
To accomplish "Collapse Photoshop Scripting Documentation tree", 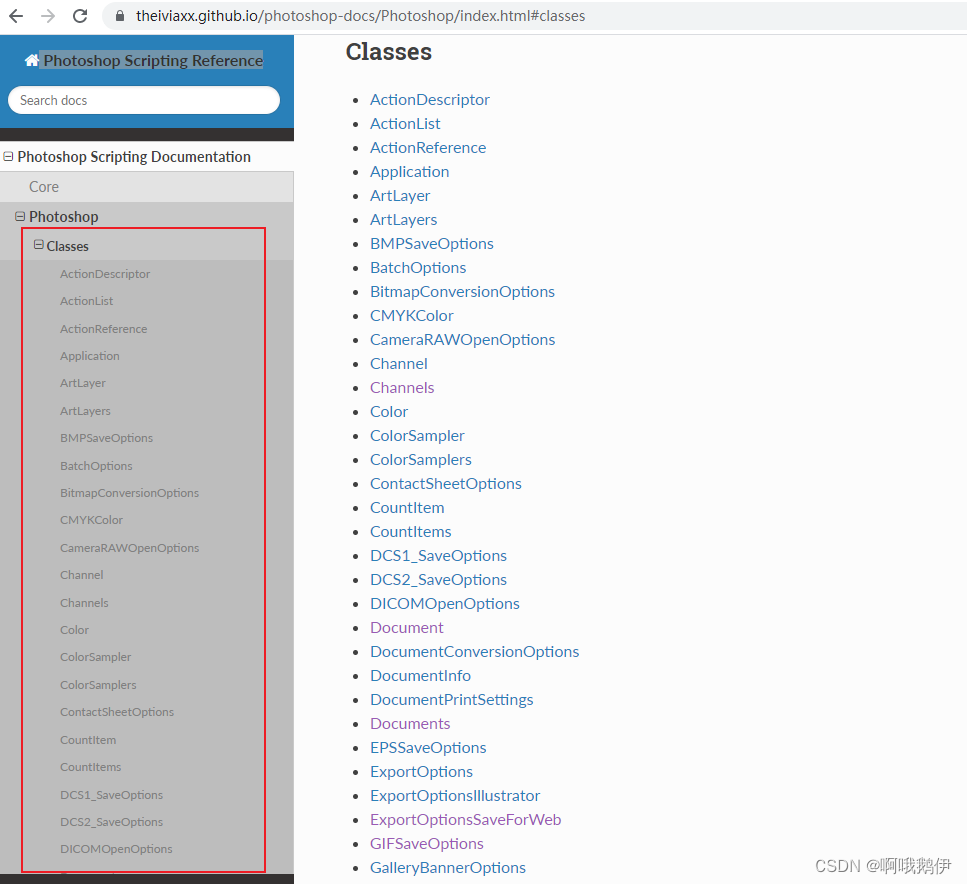I will tap(9, 157).
